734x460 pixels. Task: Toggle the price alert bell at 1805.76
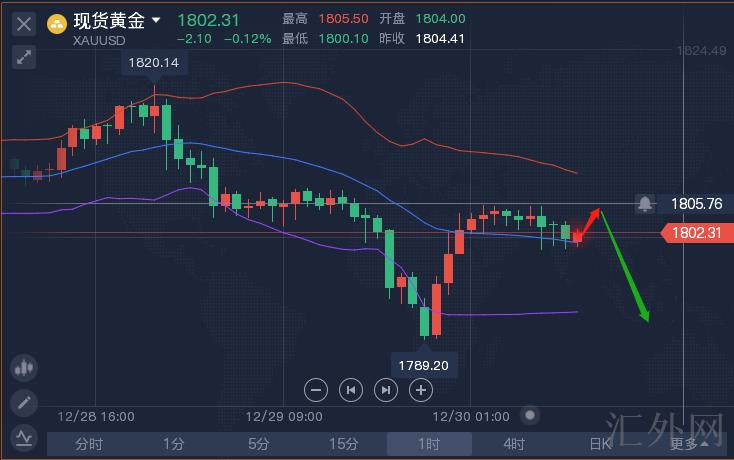645,204
